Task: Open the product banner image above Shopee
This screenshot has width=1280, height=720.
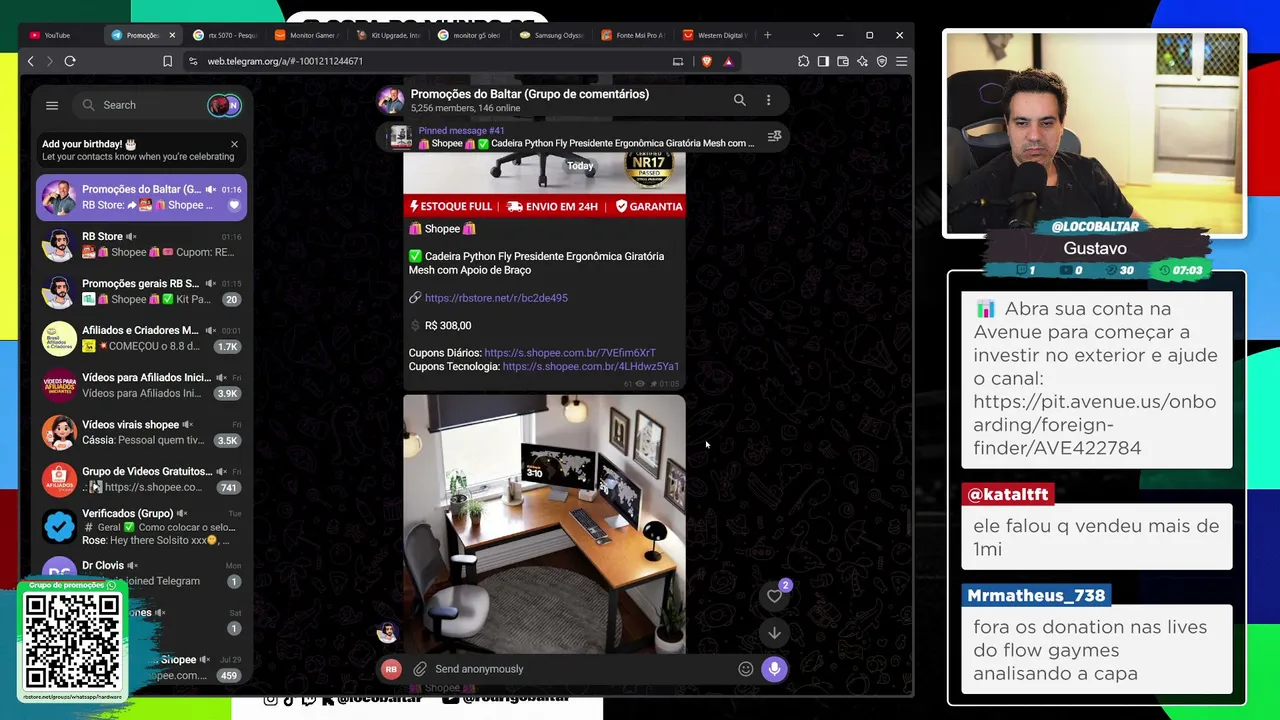Action: 544,185
